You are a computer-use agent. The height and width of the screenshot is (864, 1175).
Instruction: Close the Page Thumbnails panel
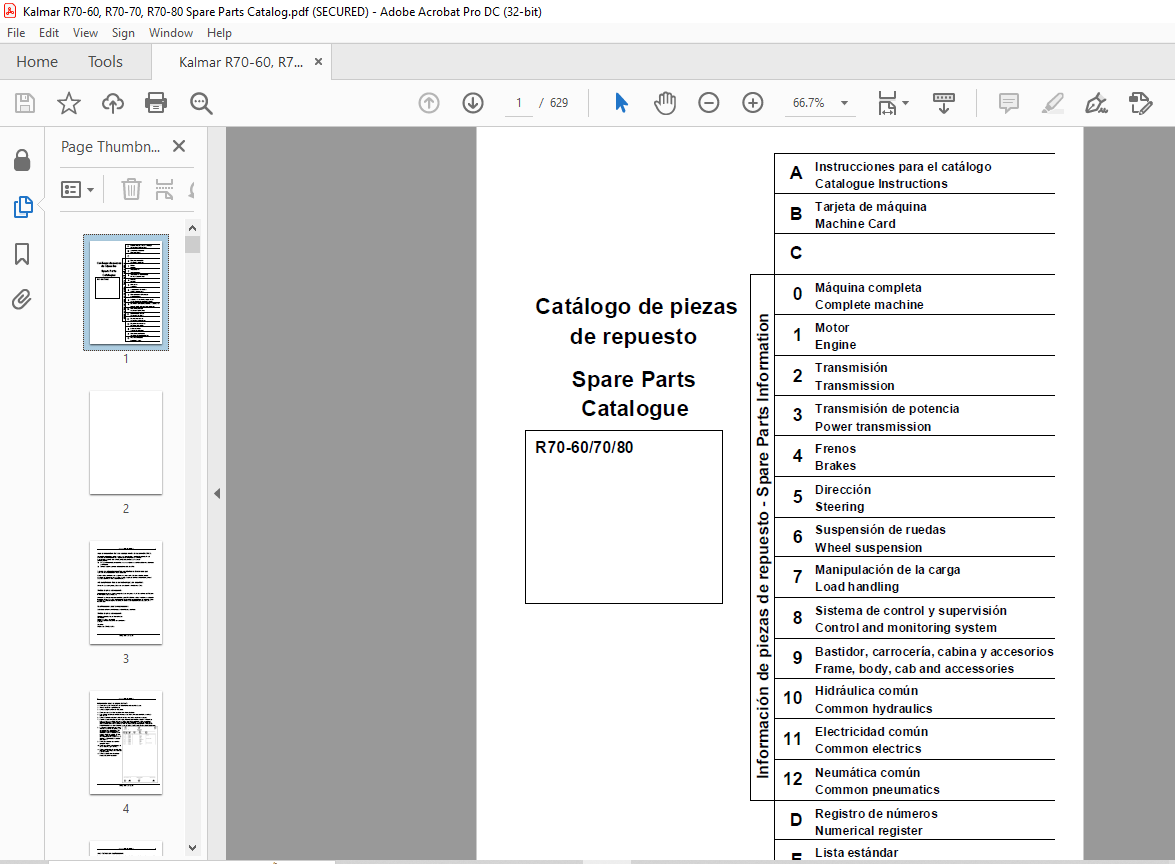click(178, 146)
